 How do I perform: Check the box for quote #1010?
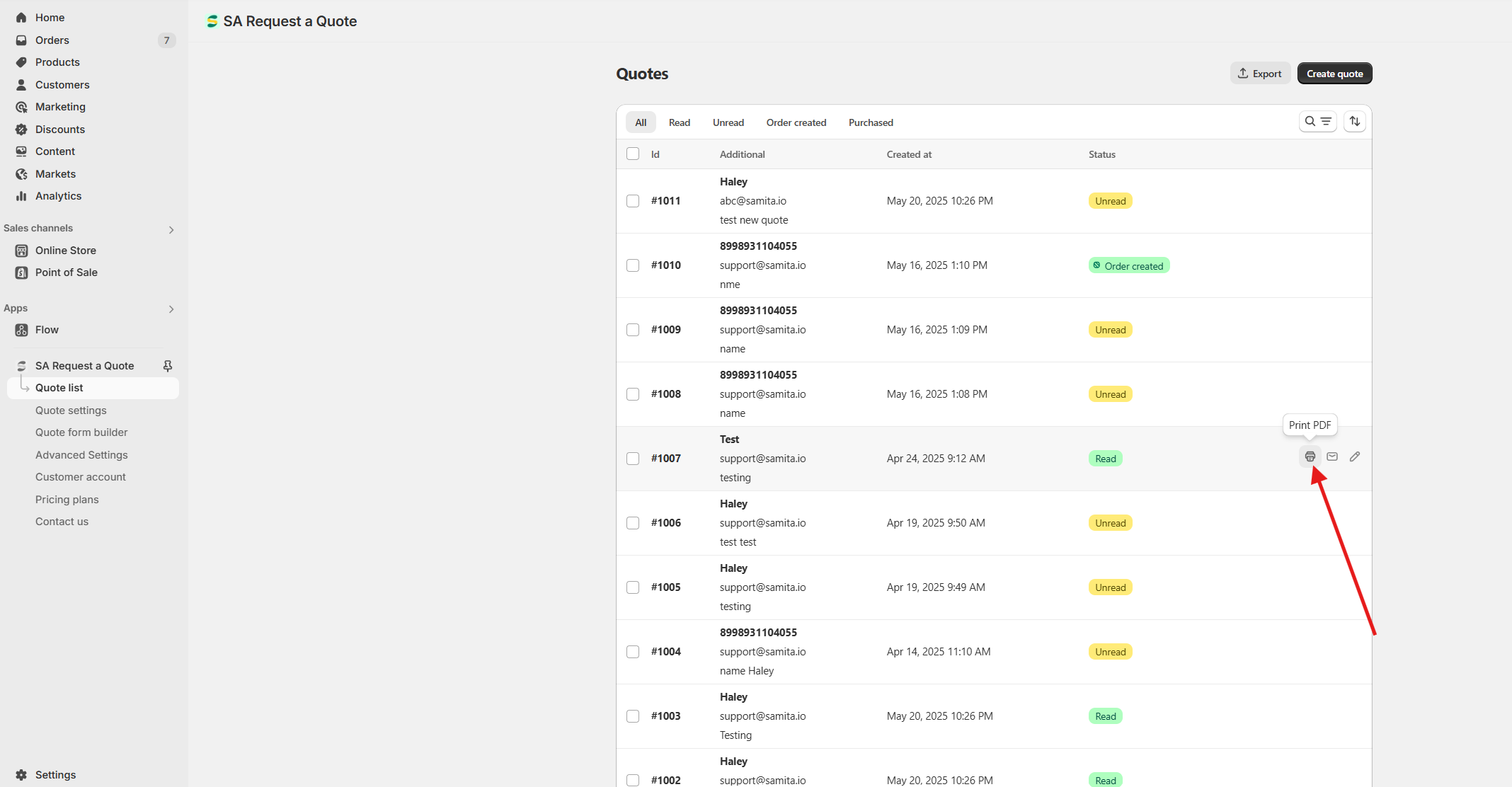coord(633,265)
